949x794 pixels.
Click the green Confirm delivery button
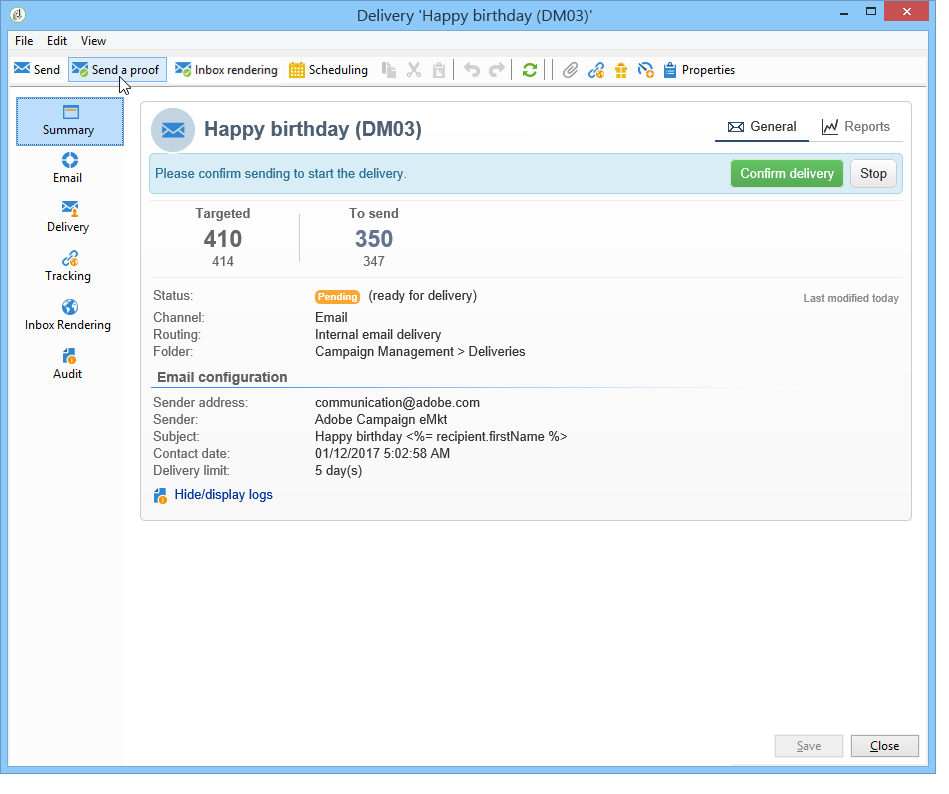pos(787,174)
